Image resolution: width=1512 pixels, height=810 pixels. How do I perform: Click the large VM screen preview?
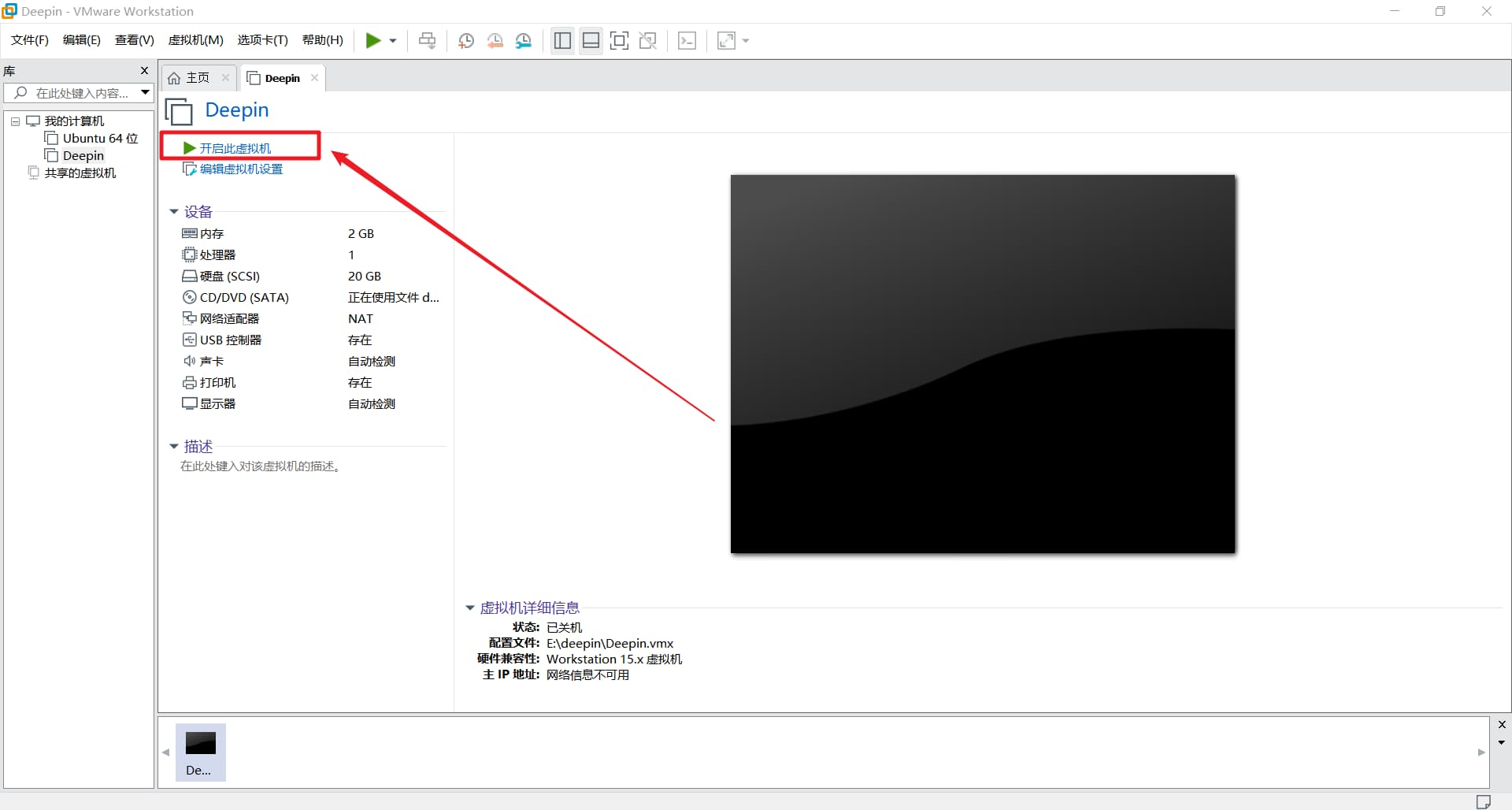coord(983,364)
